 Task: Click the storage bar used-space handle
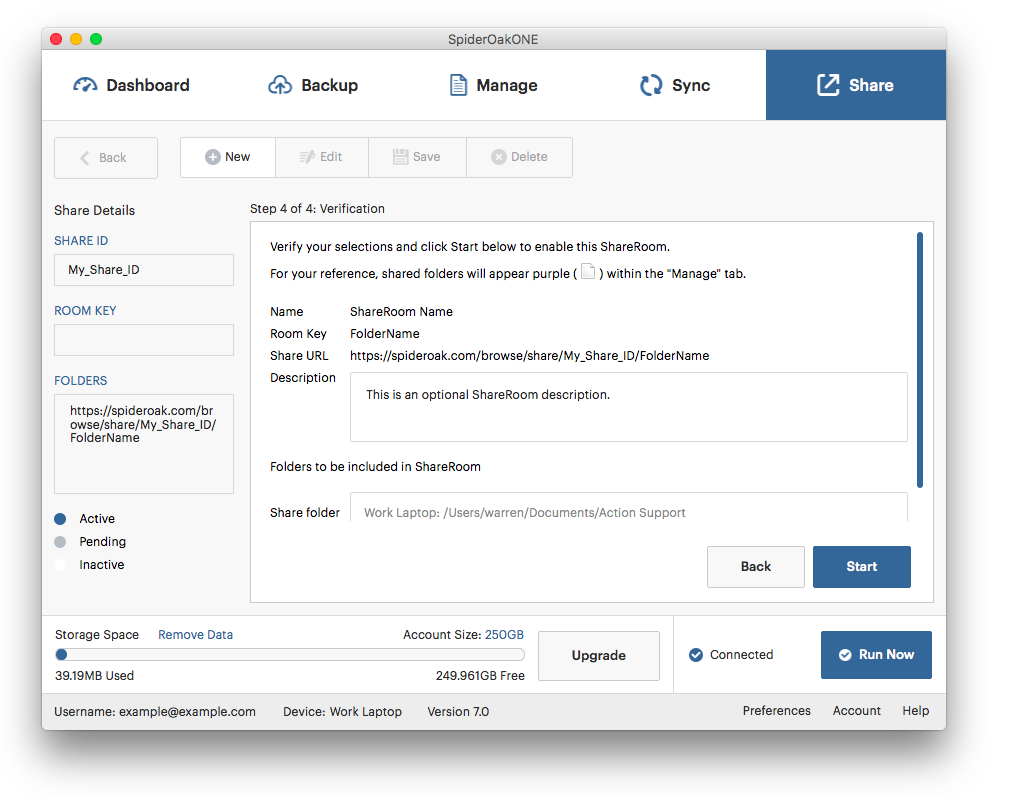point(61,655)
